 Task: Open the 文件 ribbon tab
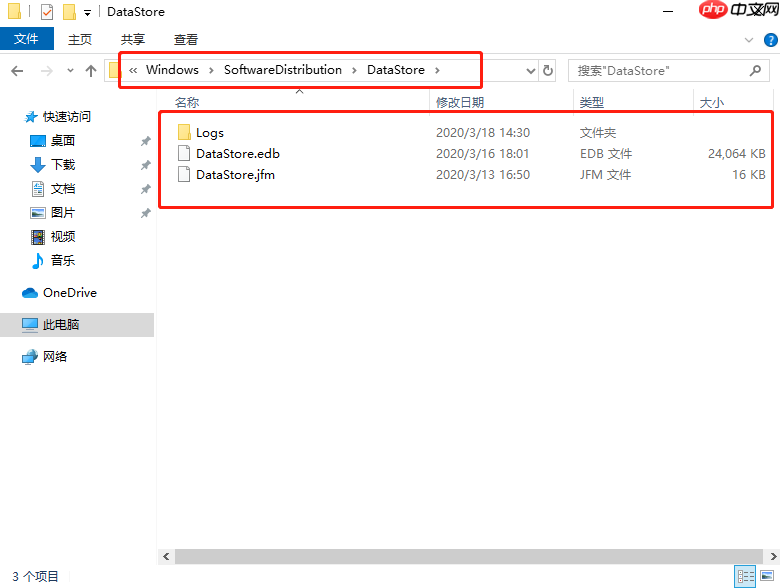[x=26, y=39]
